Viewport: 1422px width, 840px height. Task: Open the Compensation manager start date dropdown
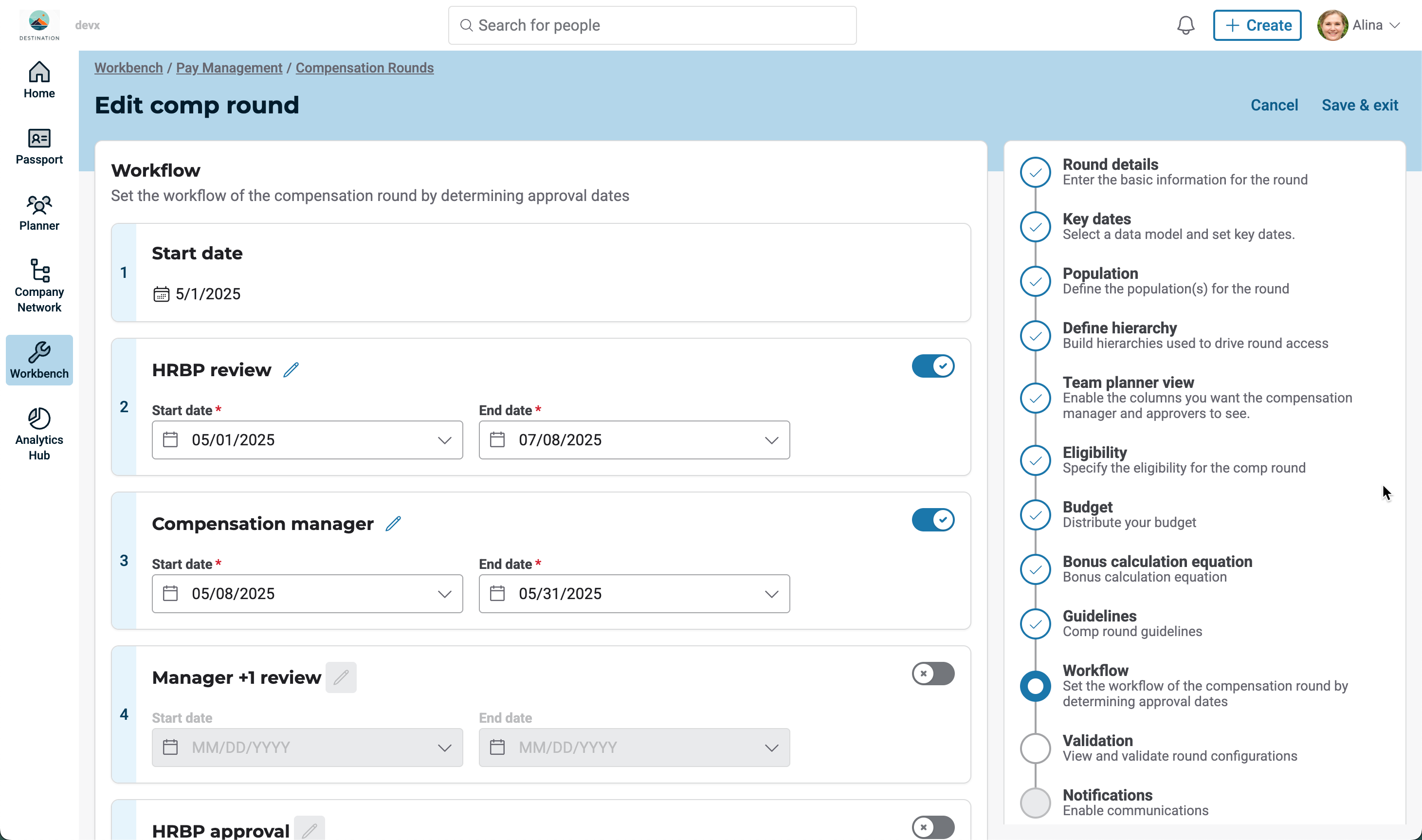[444, 594]
